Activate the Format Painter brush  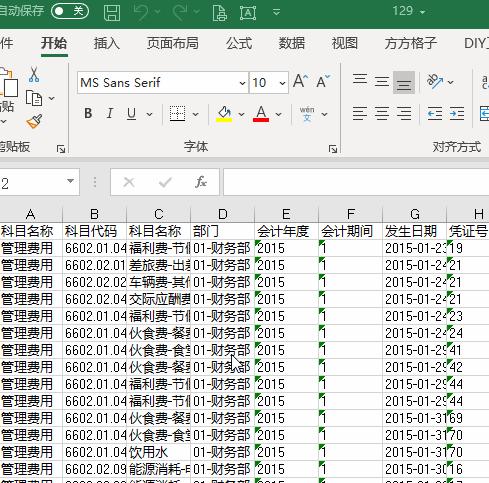34,121
